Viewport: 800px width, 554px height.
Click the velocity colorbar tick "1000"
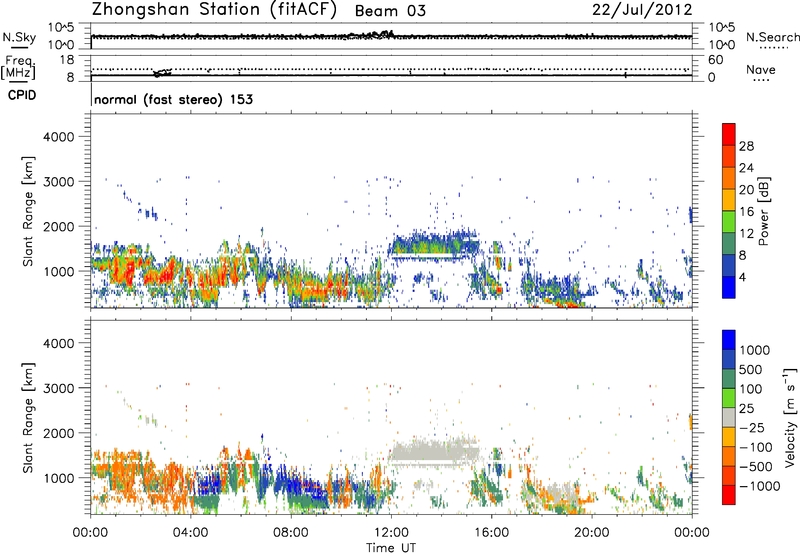[x=755, y=350]
